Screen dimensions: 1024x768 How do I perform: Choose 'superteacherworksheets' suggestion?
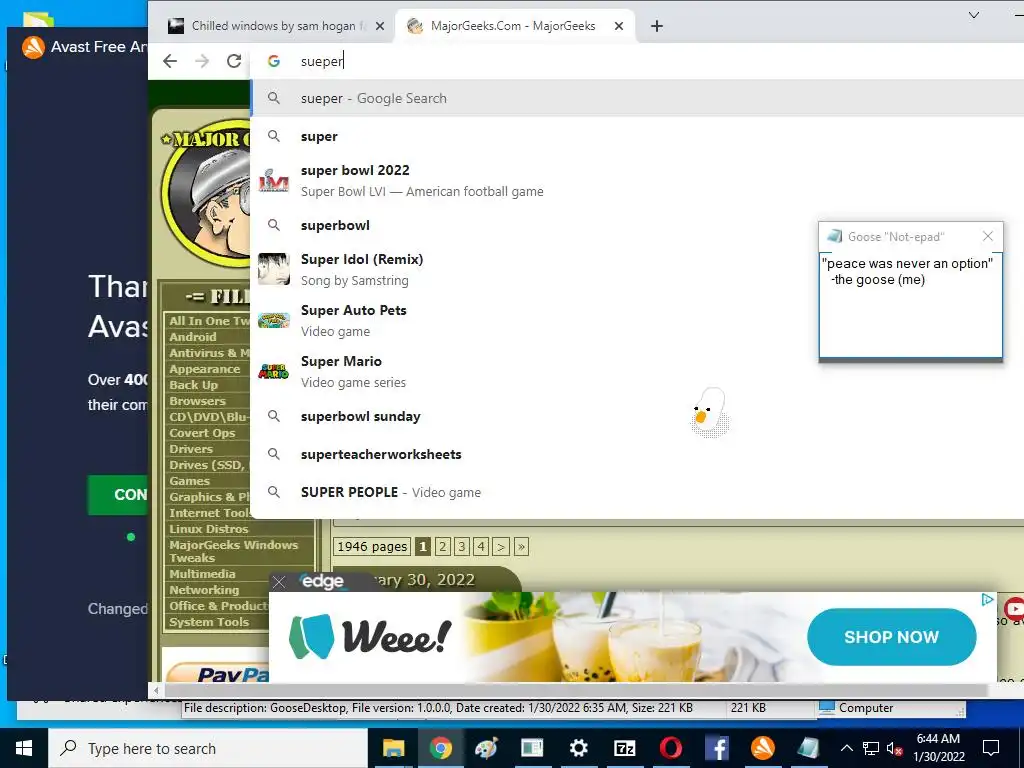pos(637,454)
